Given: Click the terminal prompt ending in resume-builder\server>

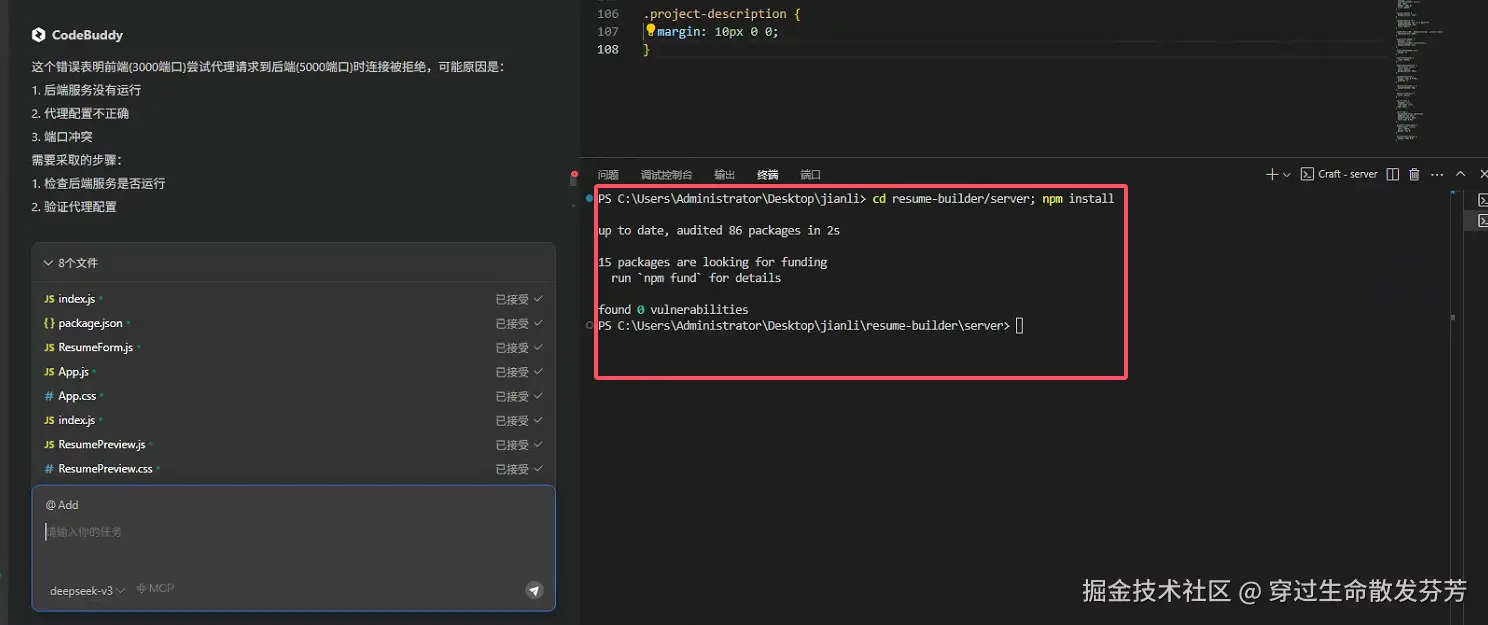Looking at the screenshot, I should click(x=804, y=325).
